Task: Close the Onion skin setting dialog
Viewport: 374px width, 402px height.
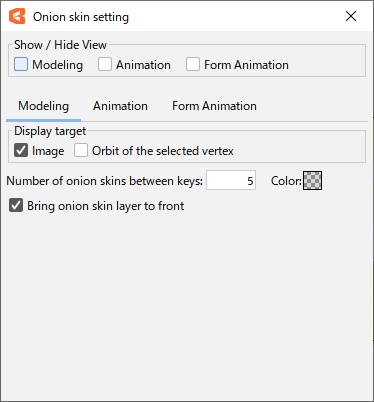Action: pyautogui.click(x=351, y=16)
